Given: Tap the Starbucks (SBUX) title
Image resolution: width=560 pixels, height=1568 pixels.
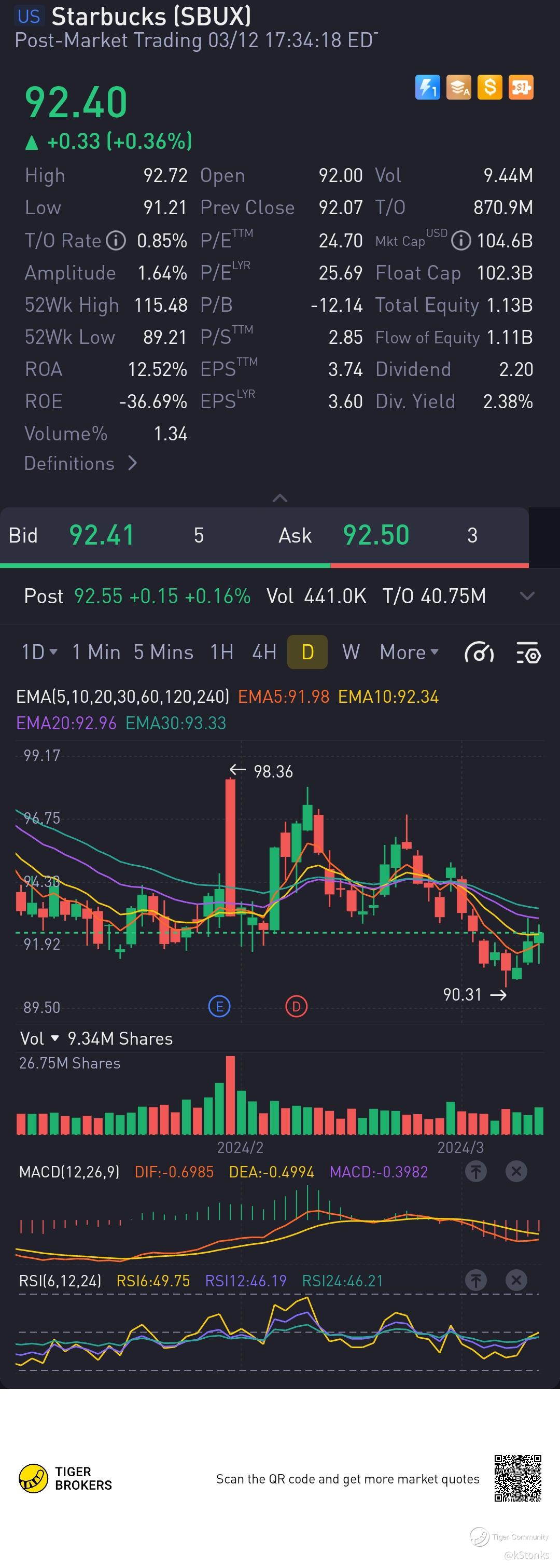Looking at the screenshot, I should coord(151,17).
